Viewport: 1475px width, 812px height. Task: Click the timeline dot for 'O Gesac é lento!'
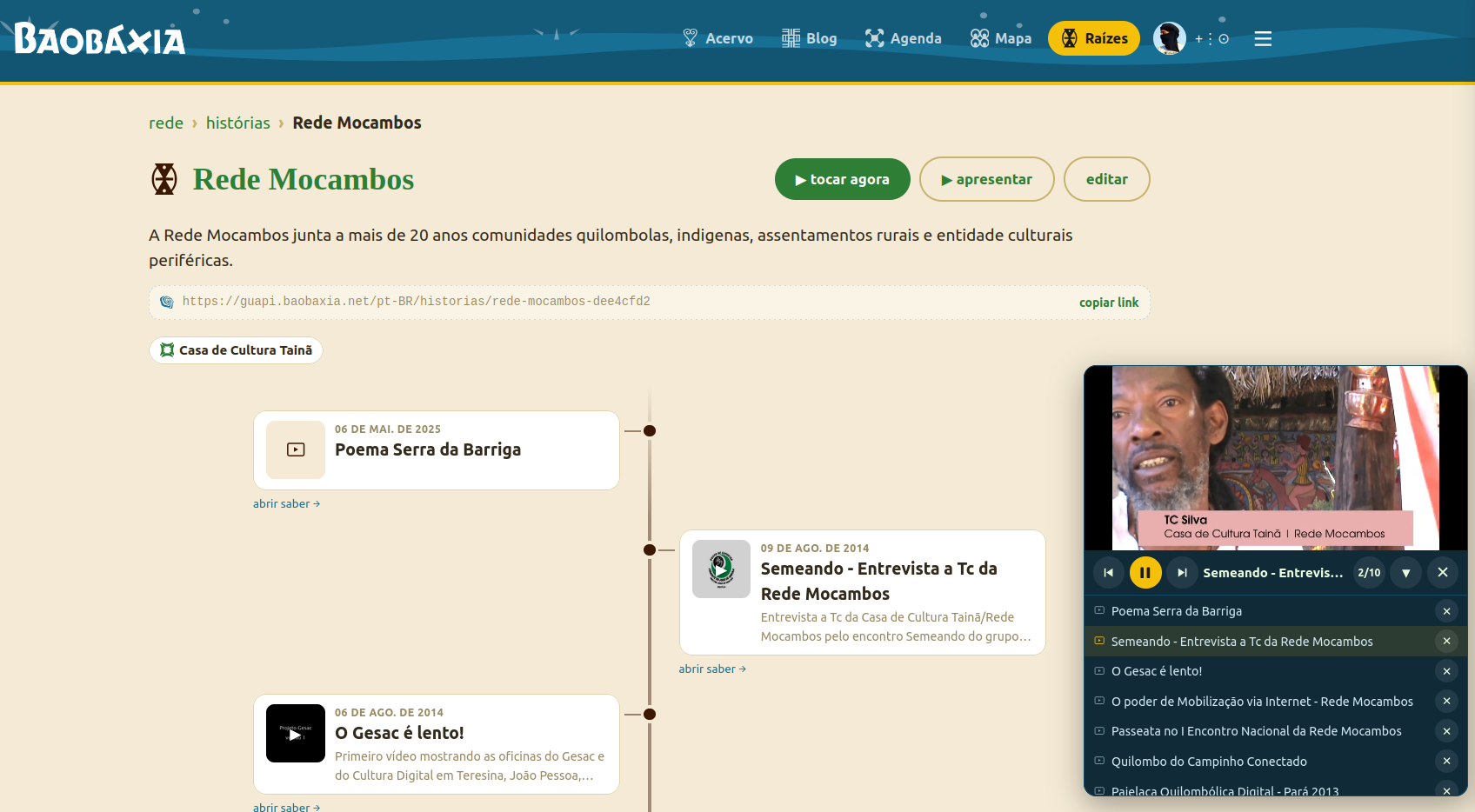point(650,714)
